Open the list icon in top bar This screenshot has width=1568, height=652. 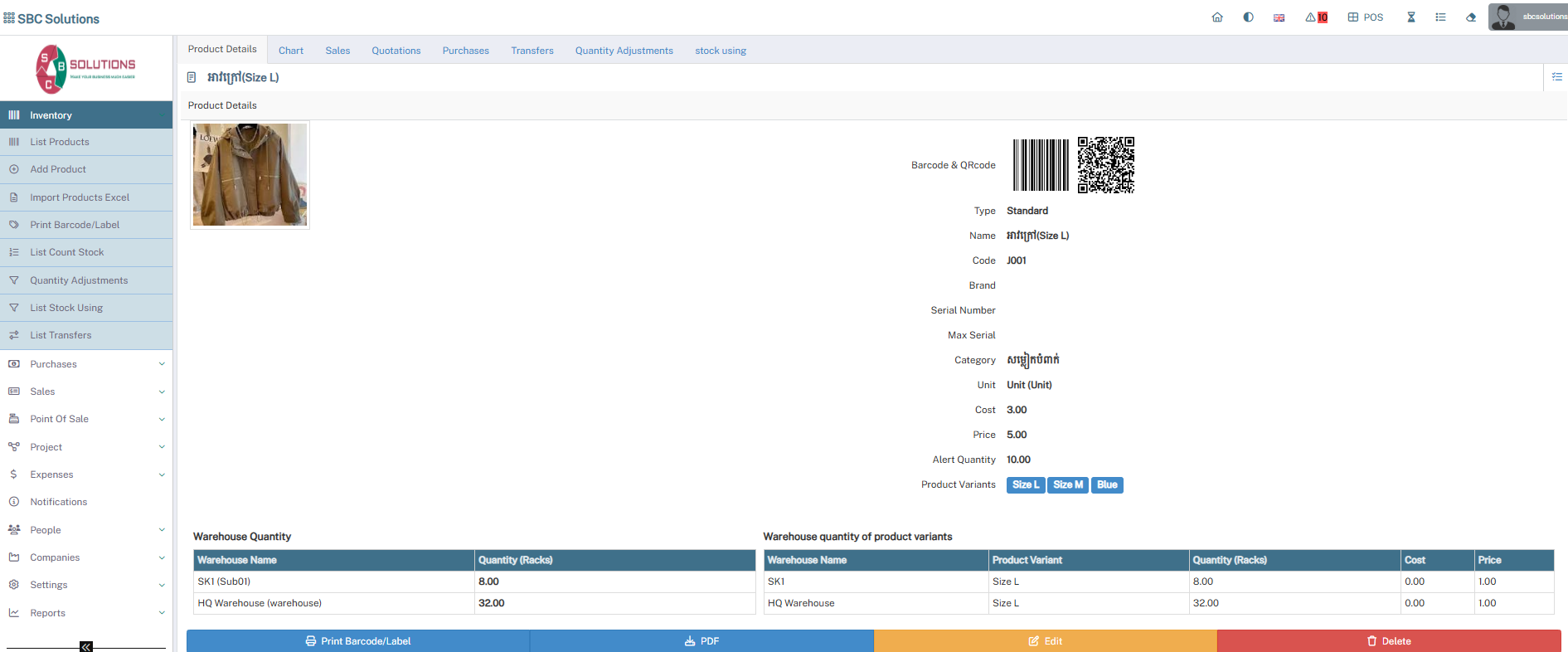tap(1440, 17)
